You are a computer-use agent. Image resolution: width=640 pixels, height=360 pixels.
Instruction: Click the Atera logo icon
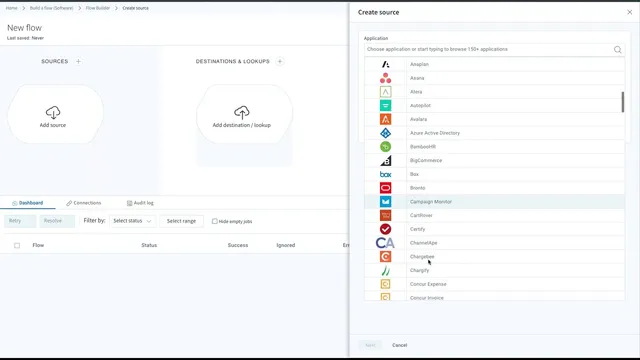point(385,92)
